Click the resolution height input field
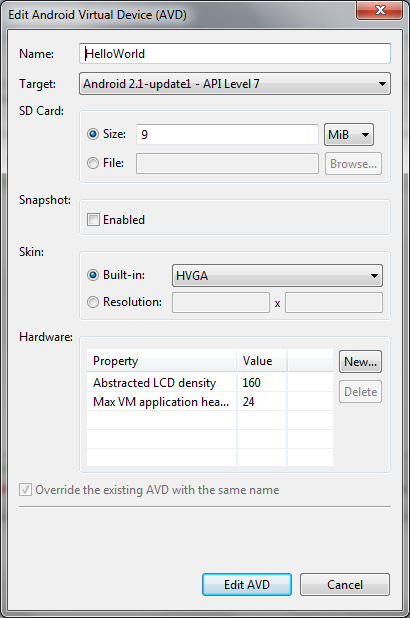The width and height of the screenshot is (410, 618). pyautogui.click(x=334, y=303)
